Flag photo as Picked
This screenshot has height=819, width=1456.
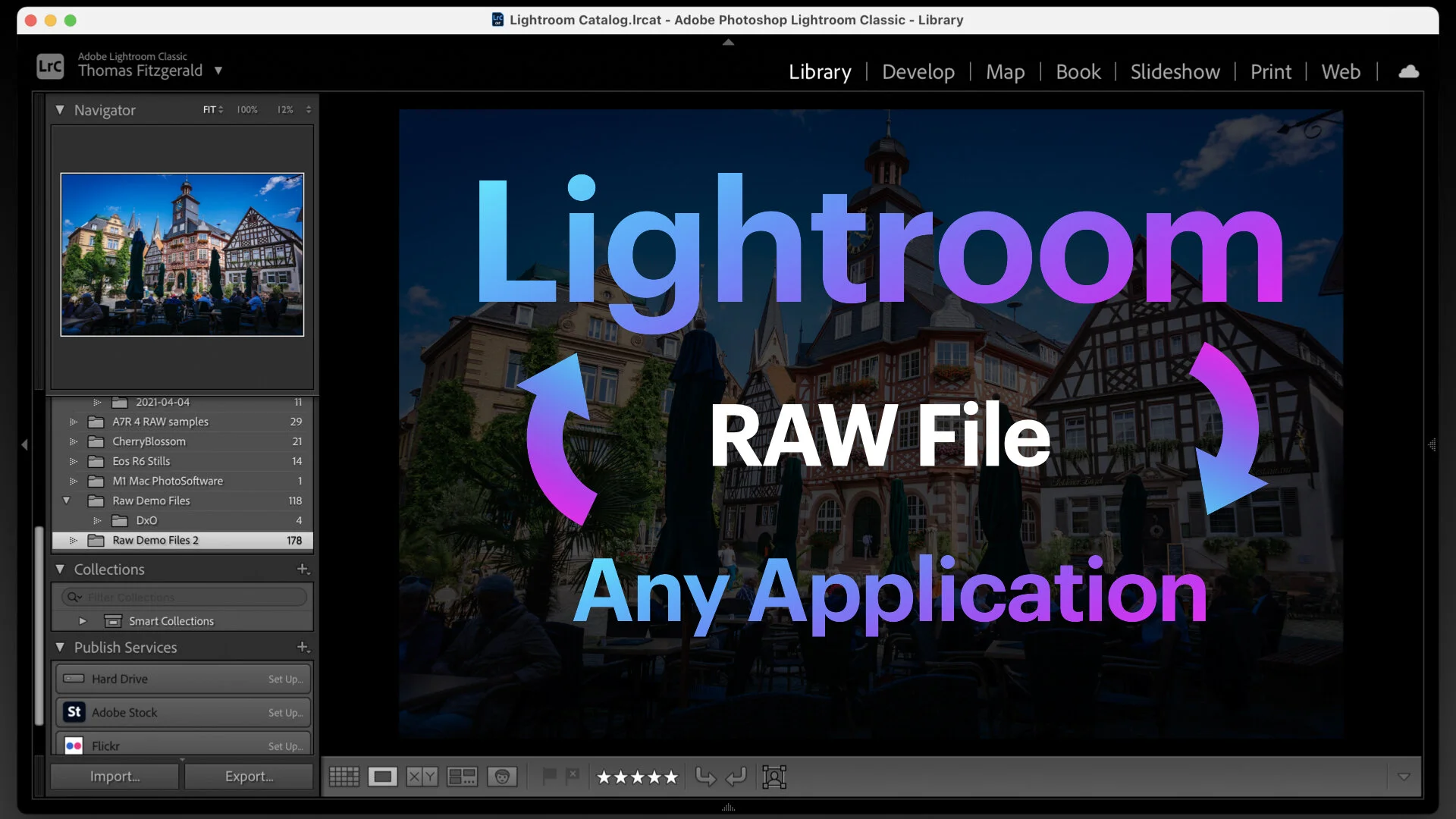550,776
